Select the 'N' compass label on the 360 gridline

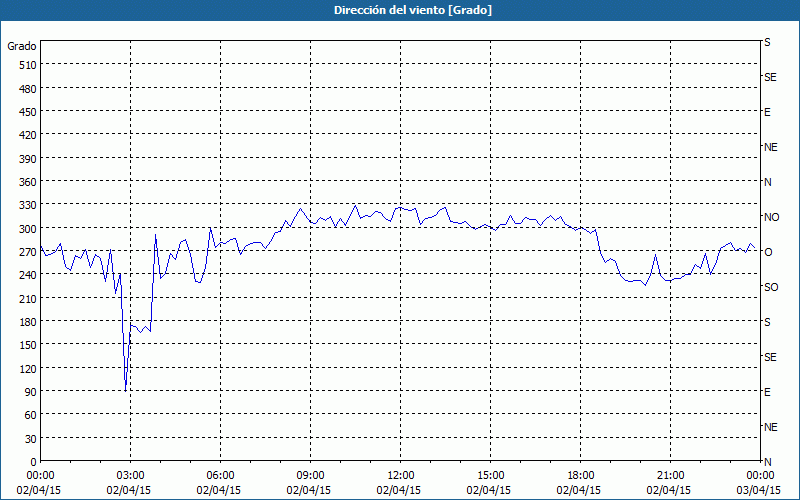pyautogui.click(x=767, y=182)
